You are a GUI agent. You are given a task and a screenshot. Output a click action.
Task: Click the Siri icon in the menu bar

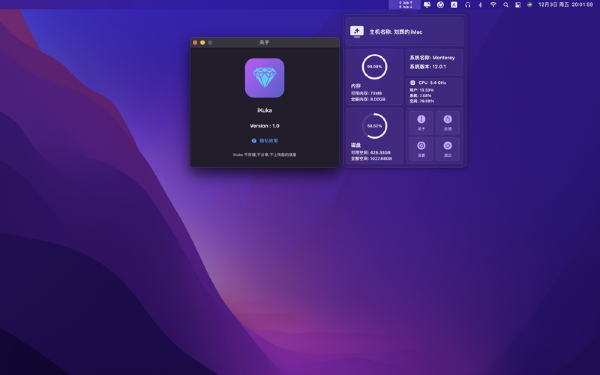coord(530,5)
